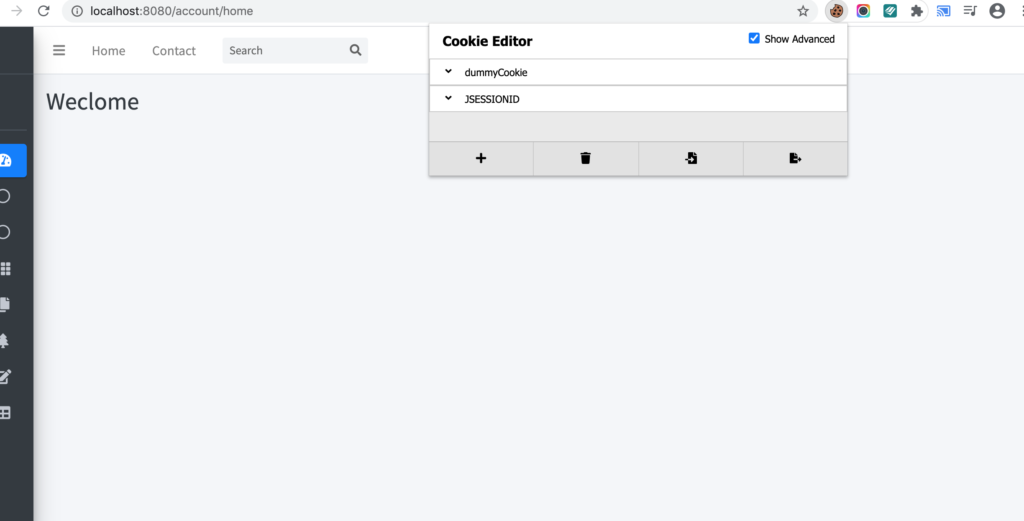Click the browser profile avatar icon

coord(997,11)
